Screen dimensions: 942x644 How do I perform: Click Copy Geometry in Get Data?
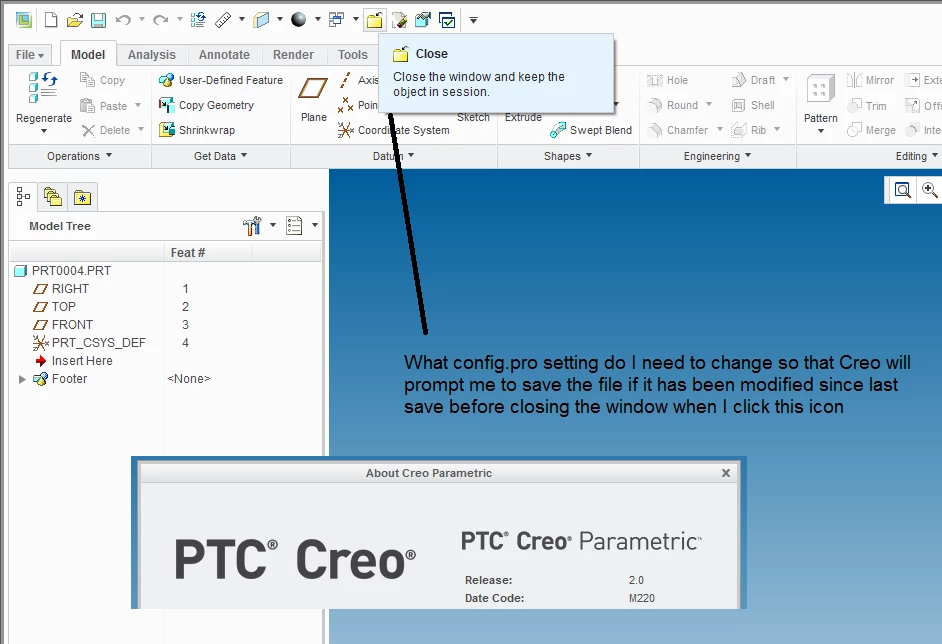(x=206, y=105)
